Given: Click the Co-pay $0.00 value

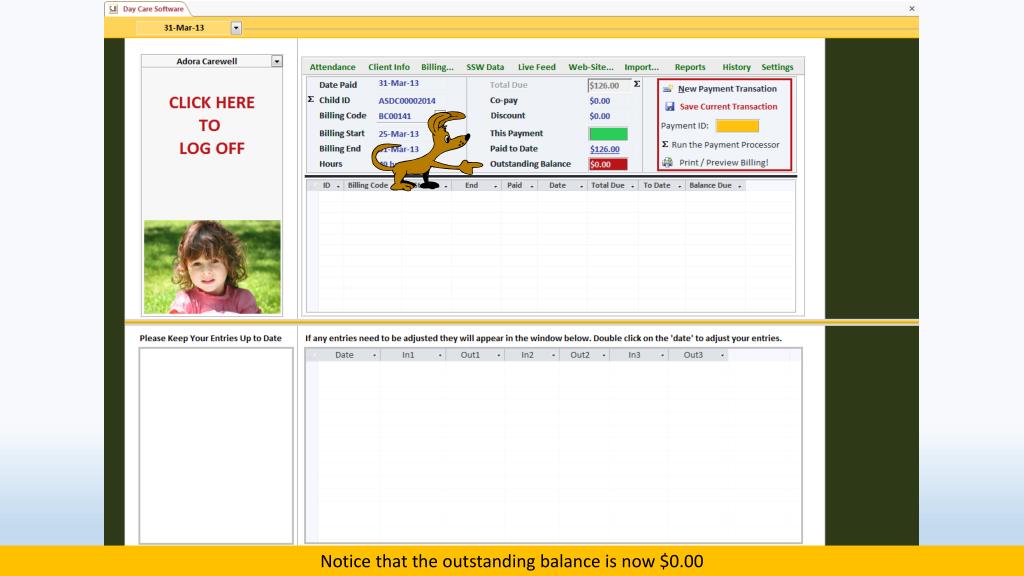Looking at the screenshot, I should [600, 101].
